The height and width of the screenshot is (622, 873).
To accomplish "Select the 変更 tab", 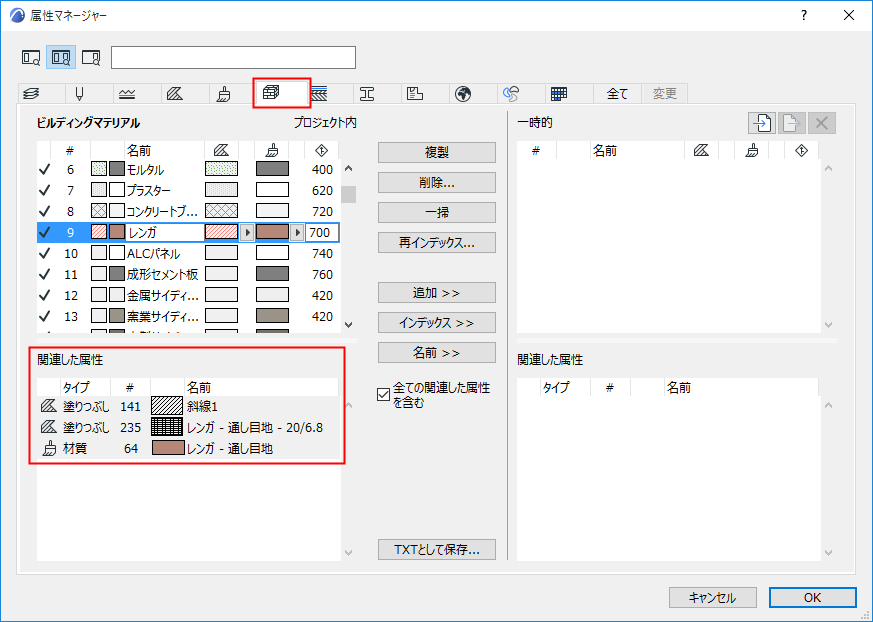I will coord(664,93).
